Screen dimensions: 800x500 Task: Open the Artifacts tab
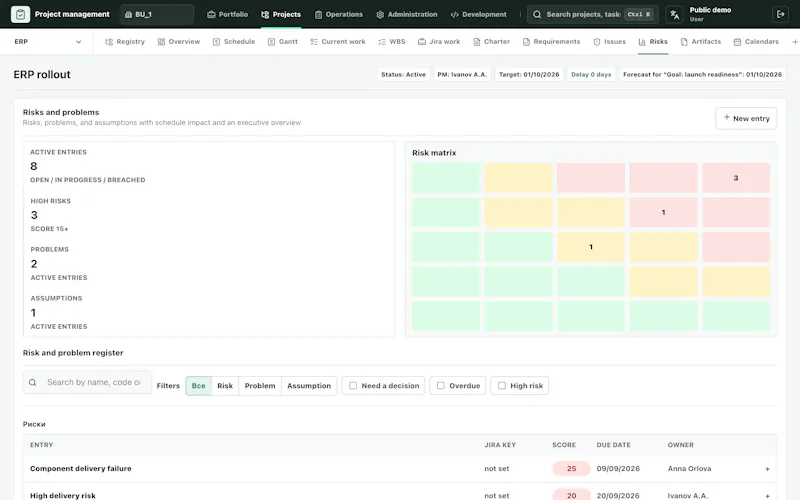pos(701,42)
